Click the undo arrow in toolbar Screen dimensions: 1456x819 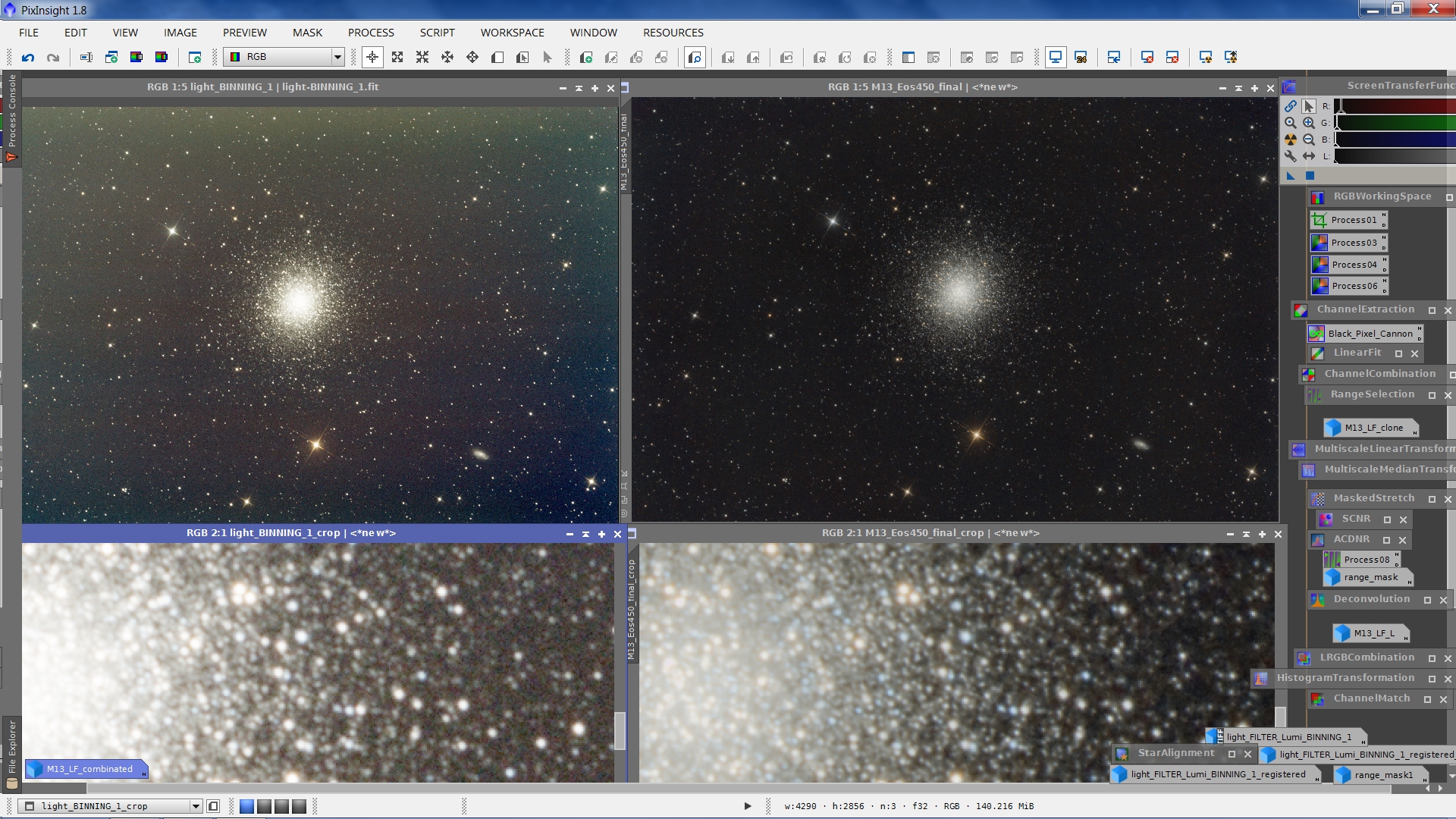28,57
